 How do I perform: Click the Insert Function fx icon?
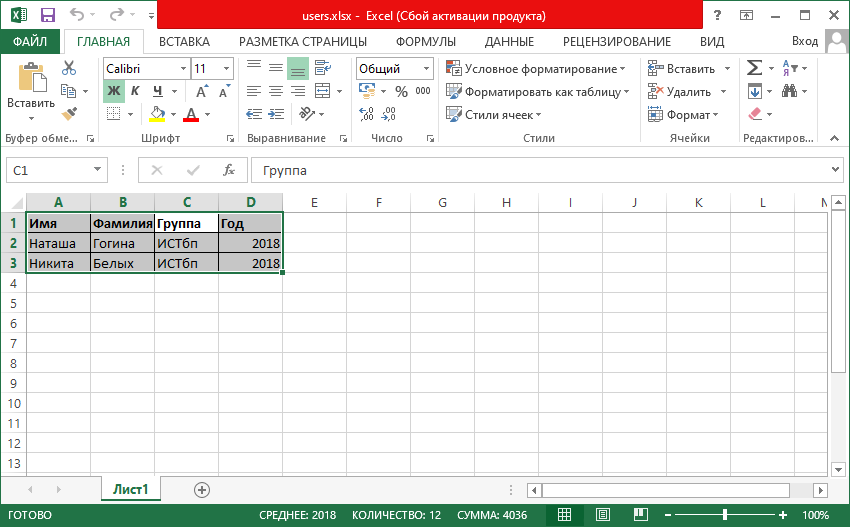click(x=229, y=170)
